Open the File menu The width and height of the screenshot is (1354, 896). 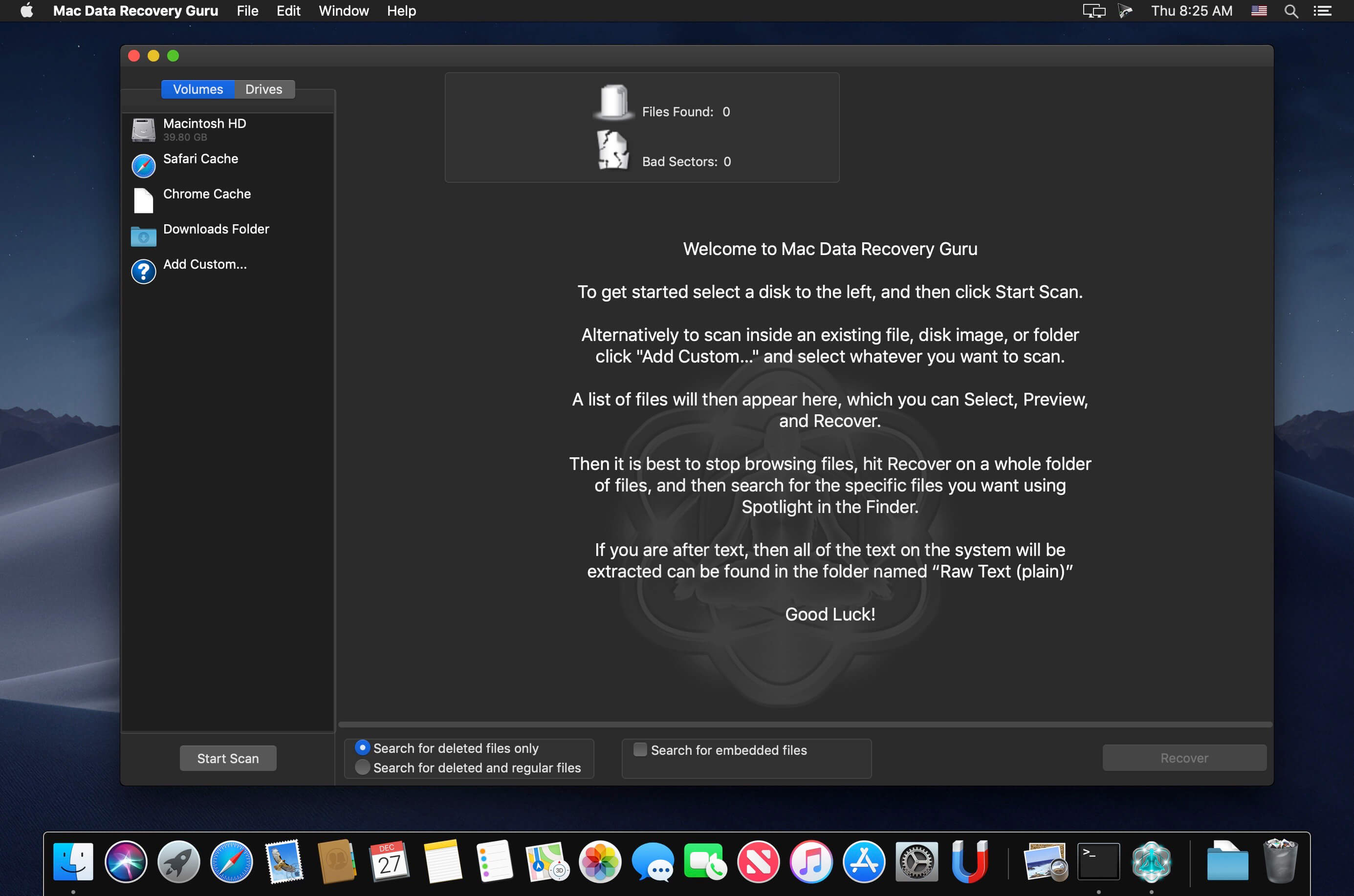[x=248, y=11]
